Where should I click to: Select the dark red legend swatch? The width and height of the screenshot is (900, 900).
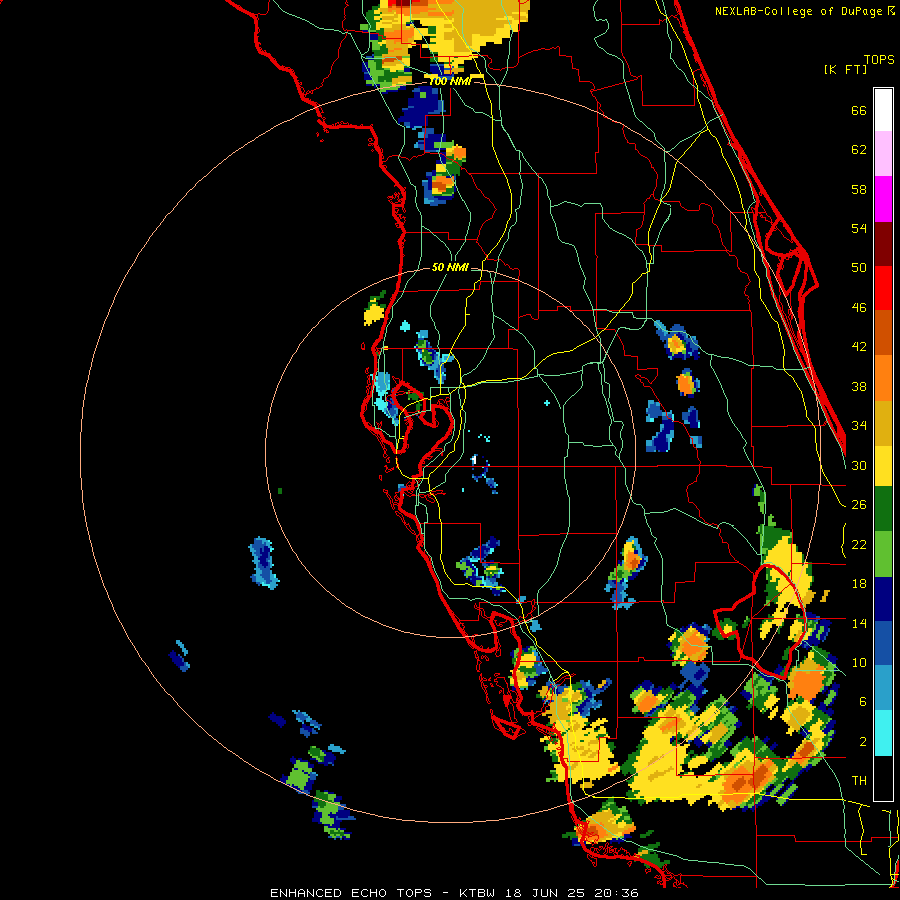[x=883, y=243]
